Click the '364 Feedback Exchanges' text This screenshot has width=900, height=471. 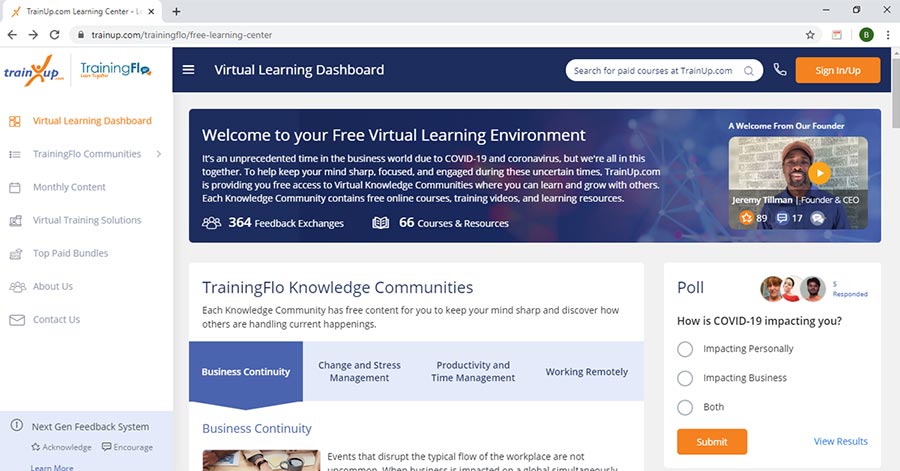click(x=286, y=223)
